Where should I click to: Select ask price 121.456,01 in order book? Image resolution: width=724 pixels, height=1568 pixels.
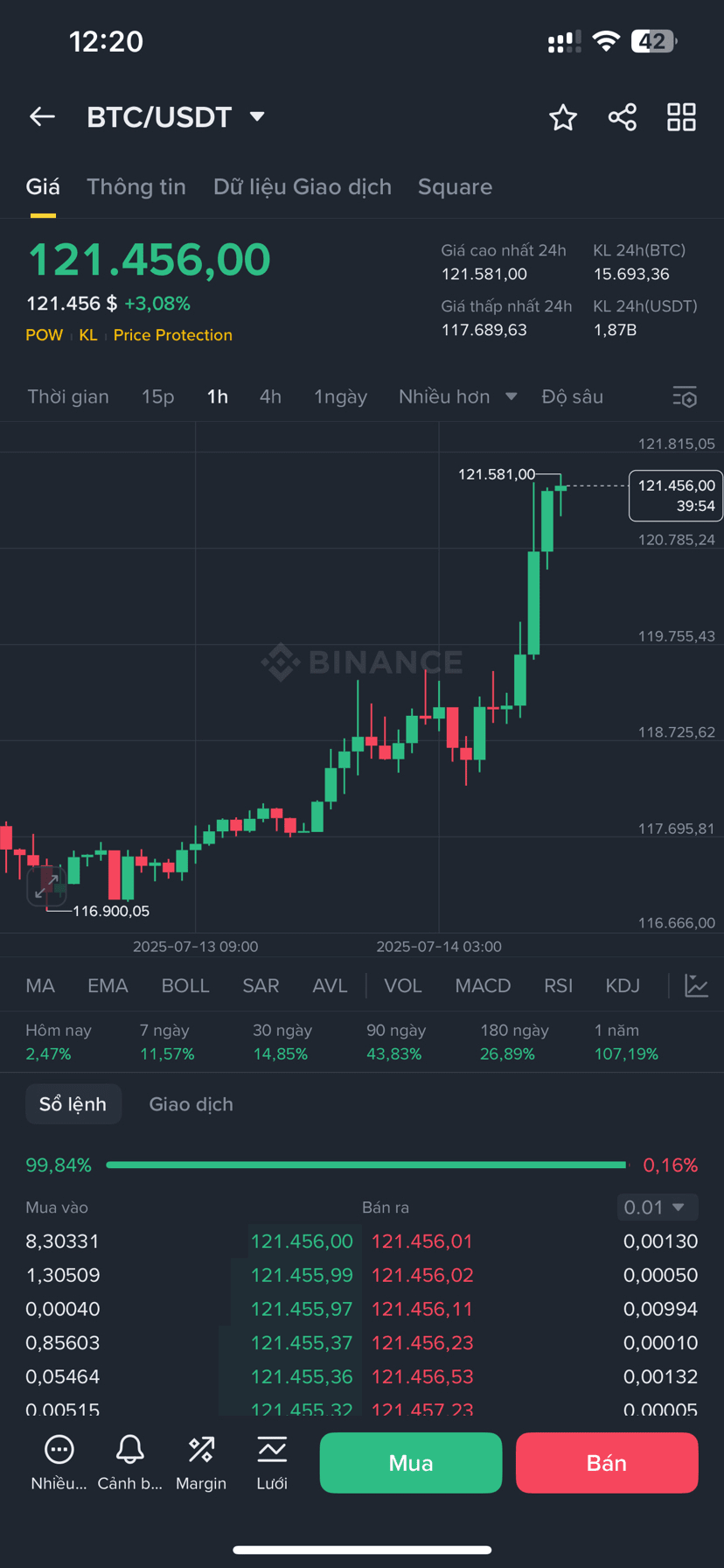click(422, 1242)
